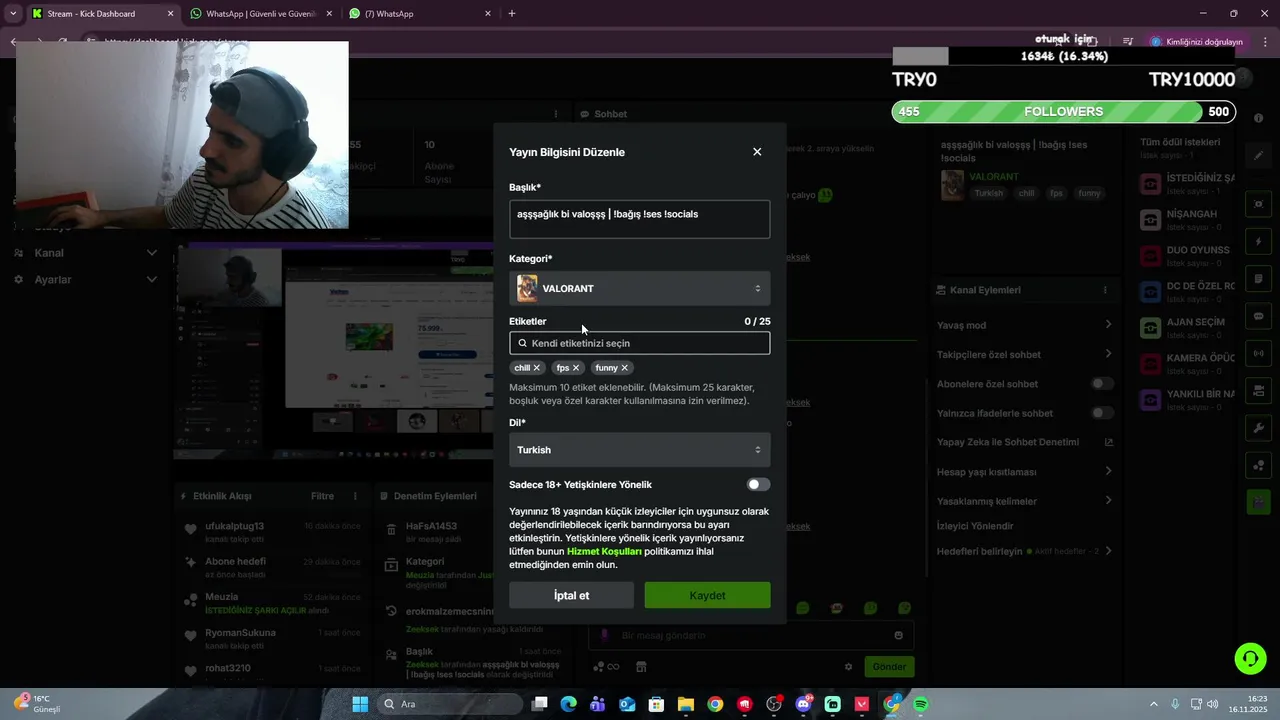Image resolution: width=1280 pixels, height=720 pixels.
Task: Remove the chill tag
Action: [537, 368]
